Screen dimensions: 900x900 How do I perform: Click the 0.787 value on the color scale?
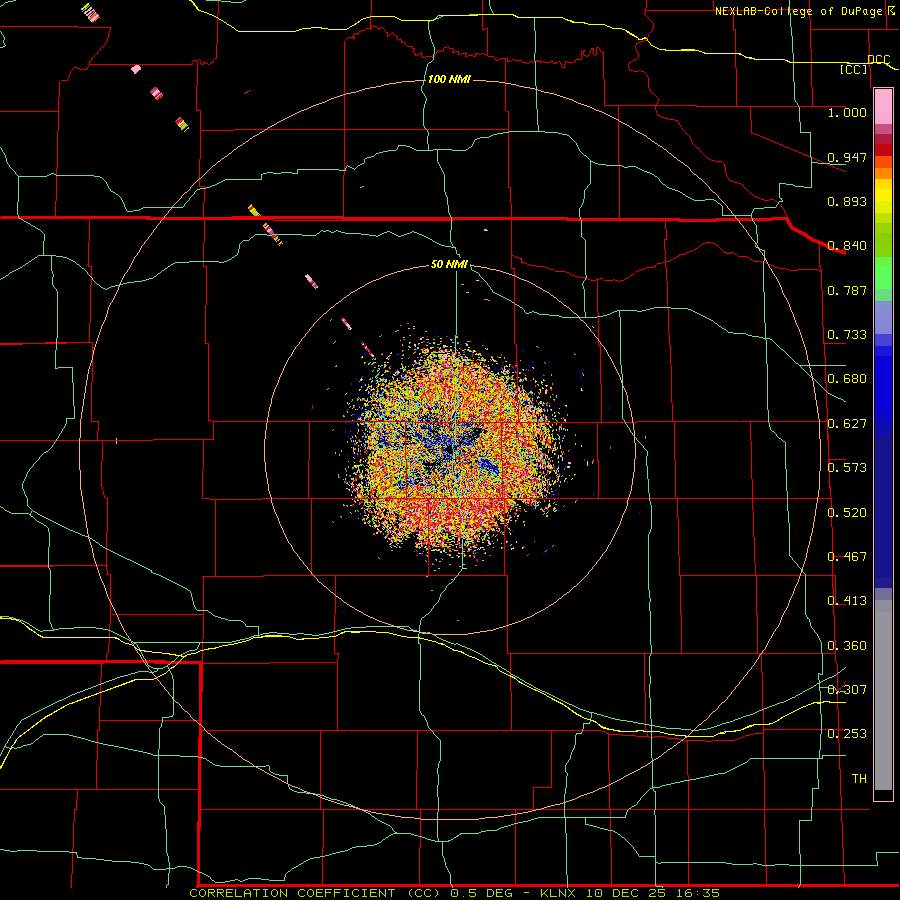(847, 290)
